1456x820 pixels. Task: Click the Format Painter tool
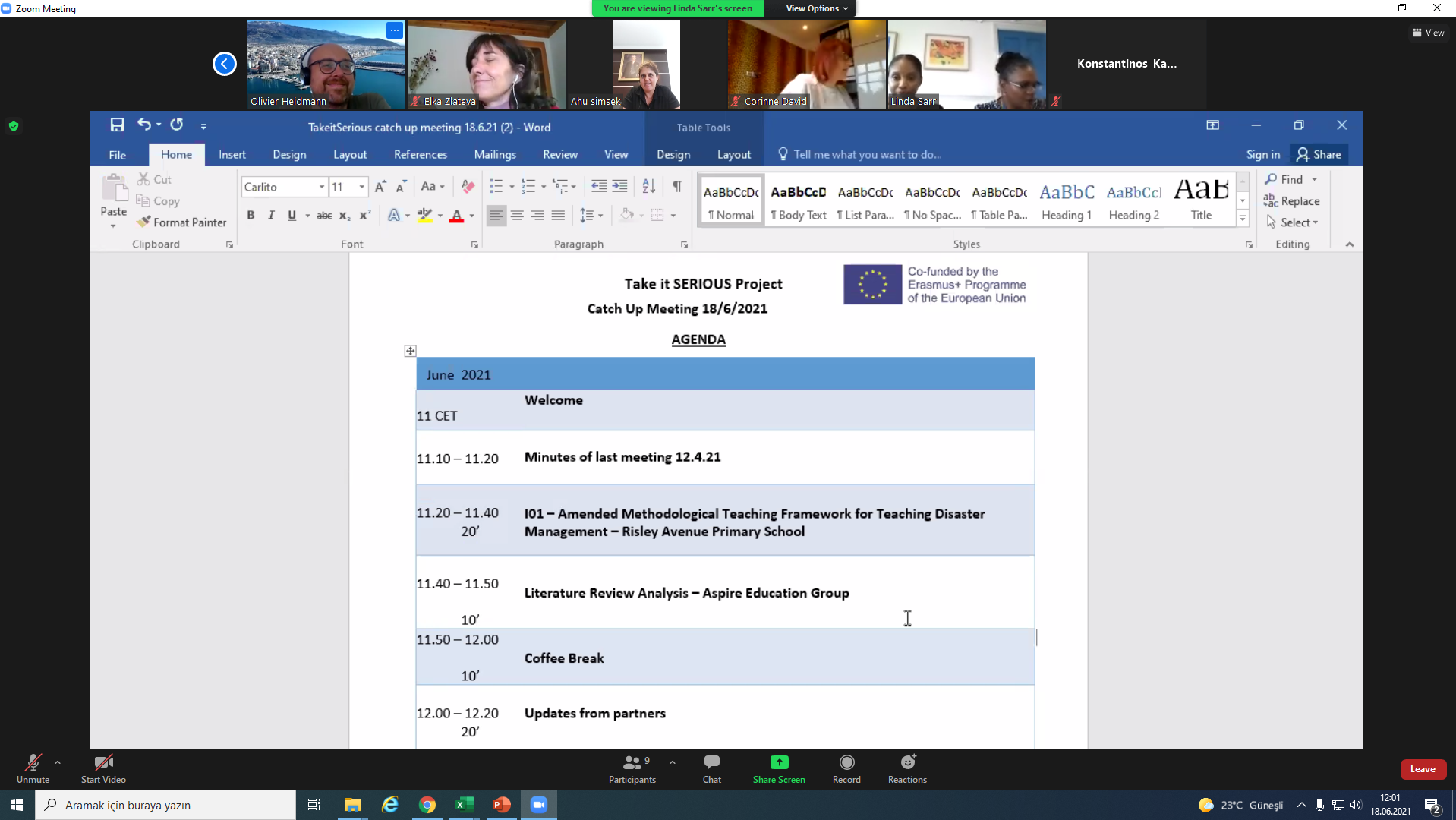(x=182, y=222)
